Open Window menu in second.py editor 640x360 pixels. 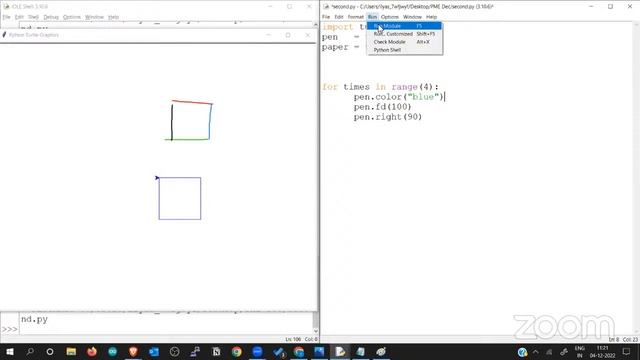click(x=412, y=17)
